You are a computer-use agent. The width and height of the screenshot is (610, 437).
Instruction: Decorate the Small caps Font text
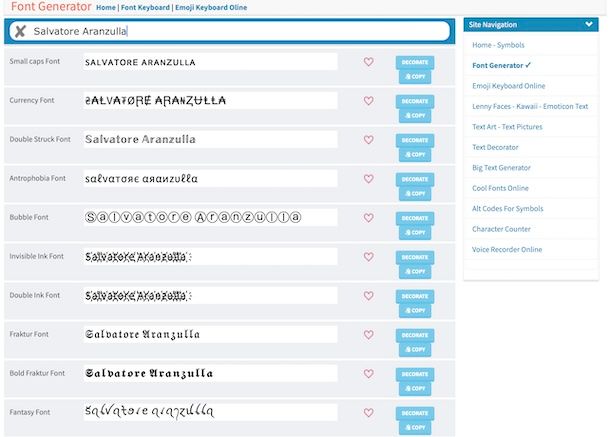point(415,62)
